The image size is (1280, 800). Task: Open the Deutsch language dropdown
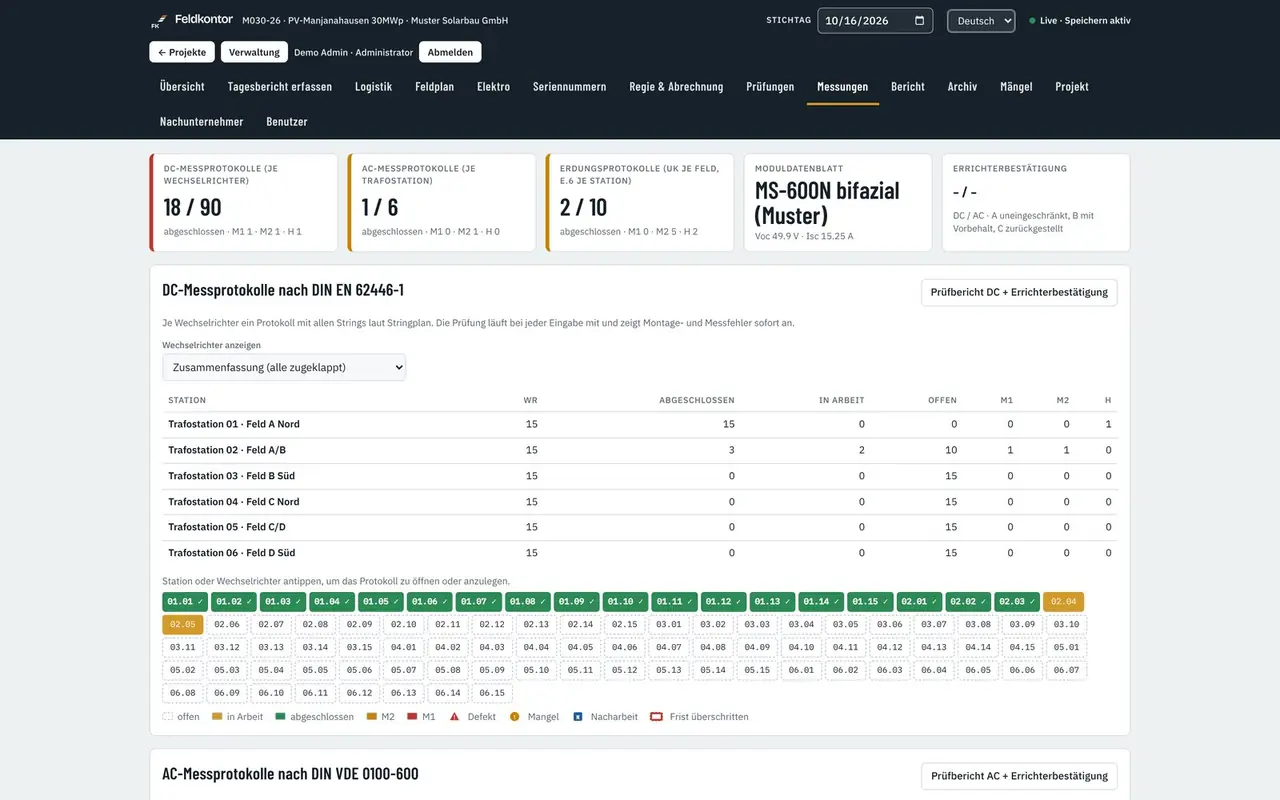coord(981,21)
